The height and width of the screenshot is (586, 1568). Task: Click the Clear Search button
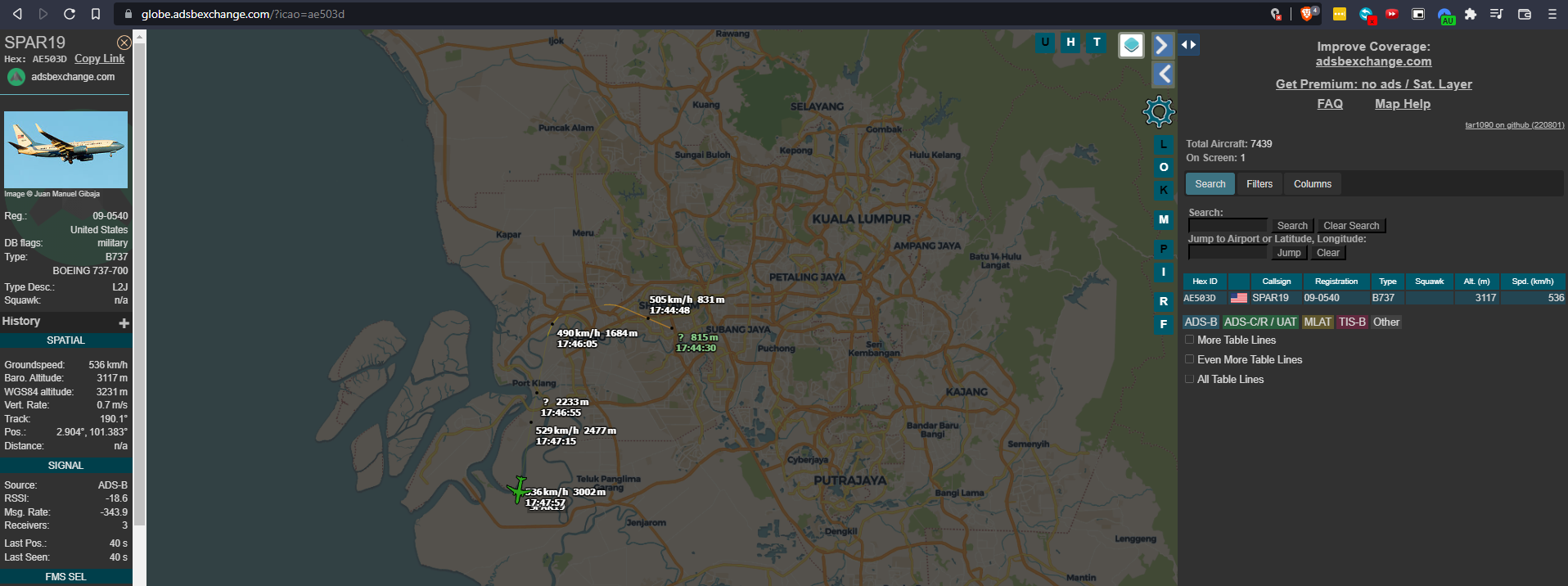[1351, 226]
